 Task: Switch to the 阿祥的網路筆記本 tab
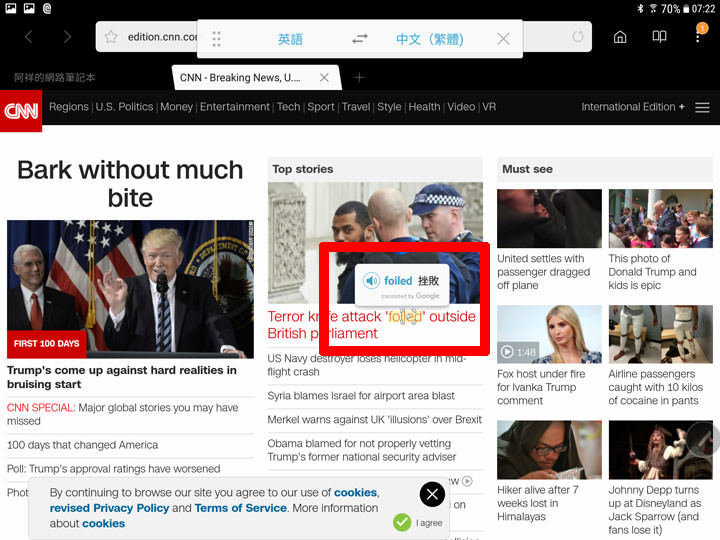pos(55,77)
